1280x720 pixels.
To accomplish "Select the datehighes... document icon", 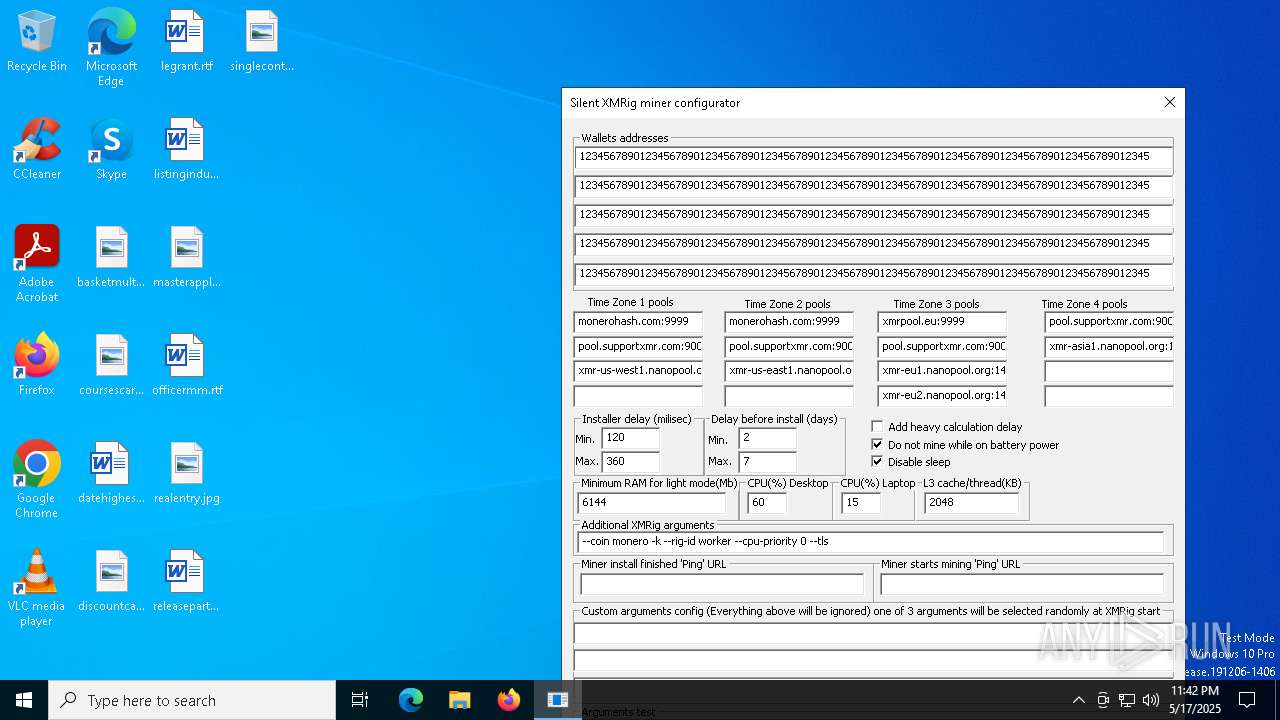I will point(111,474).
